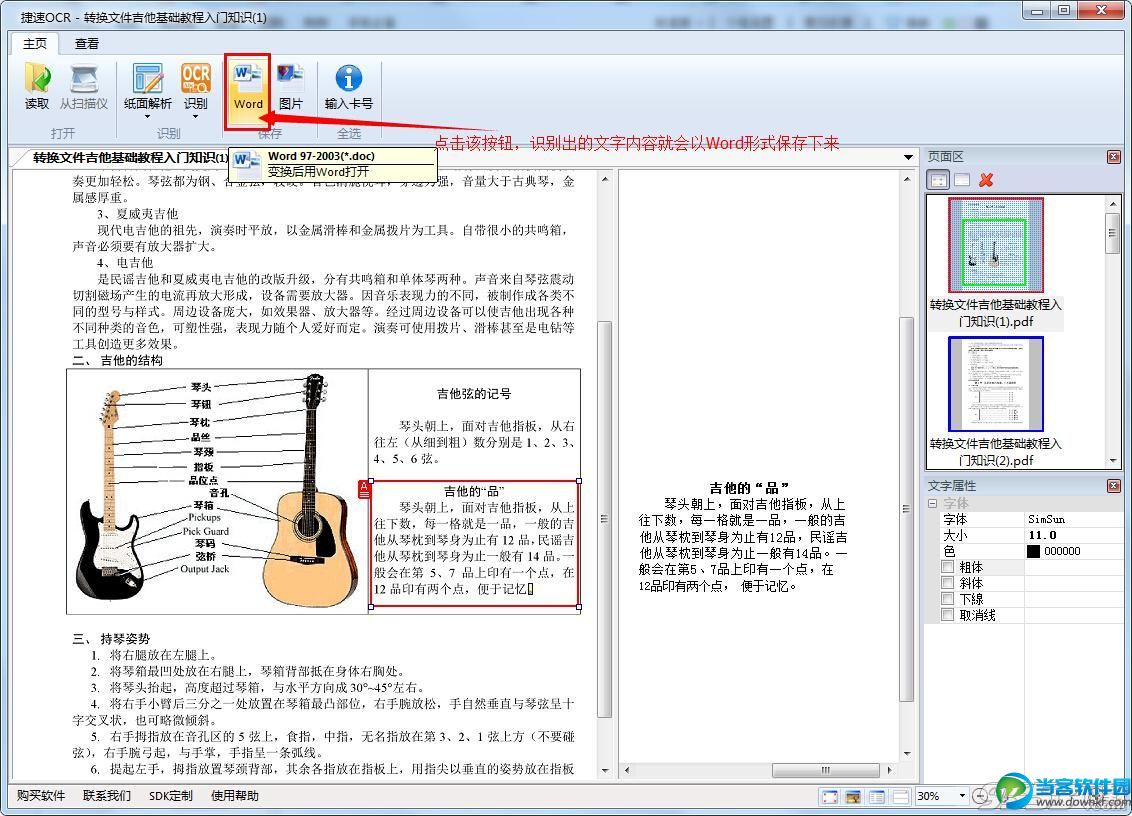Click the OCR 识别 recognize icon
This screenshot has width=1132, height=816.
[196, 80]
